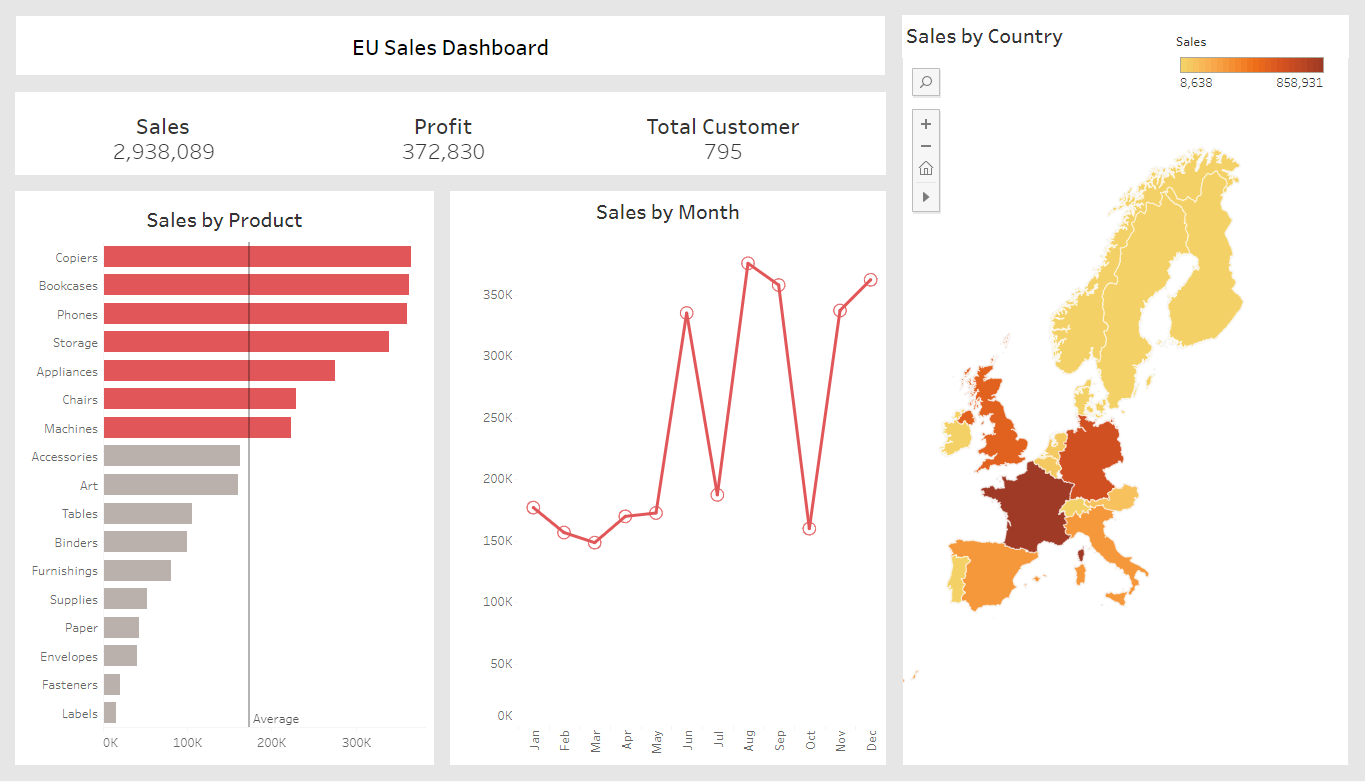Click the Profit value 372,830
The width and height of the screenshot is (1366, 782).
(x=443, y=152)
